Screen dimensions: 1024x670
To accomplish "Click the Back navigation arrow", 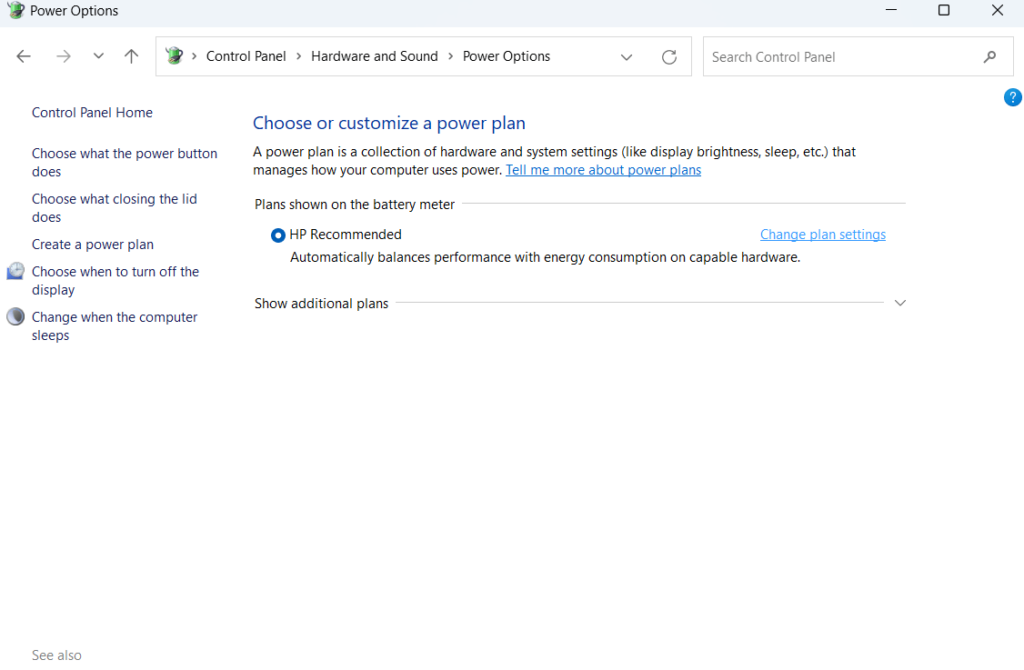I will tap(24, 57).
